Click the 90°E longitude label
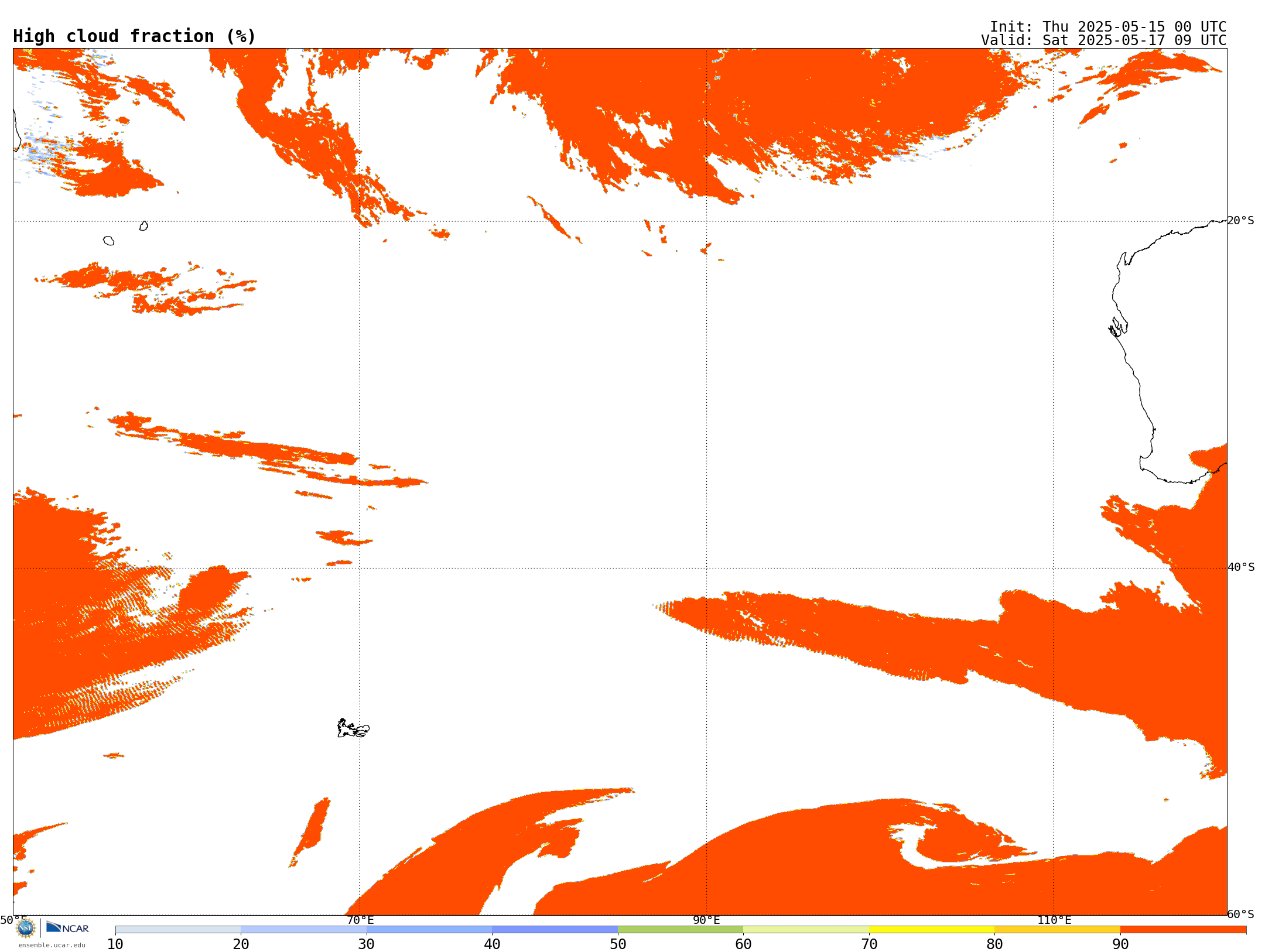Screen dimensions: 1265x952 pos(706,920)
